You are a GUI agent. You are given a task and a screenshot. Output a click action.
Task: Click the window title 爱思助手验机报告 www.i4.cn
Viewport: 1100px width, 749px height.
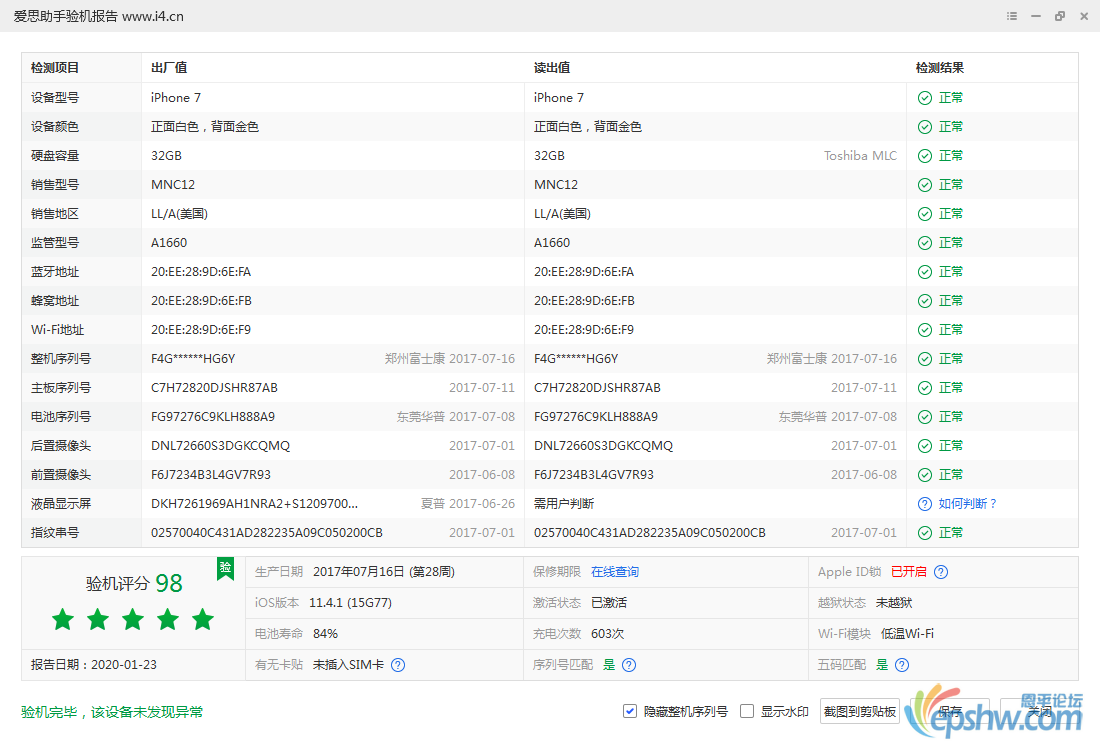tap(99, 16)
